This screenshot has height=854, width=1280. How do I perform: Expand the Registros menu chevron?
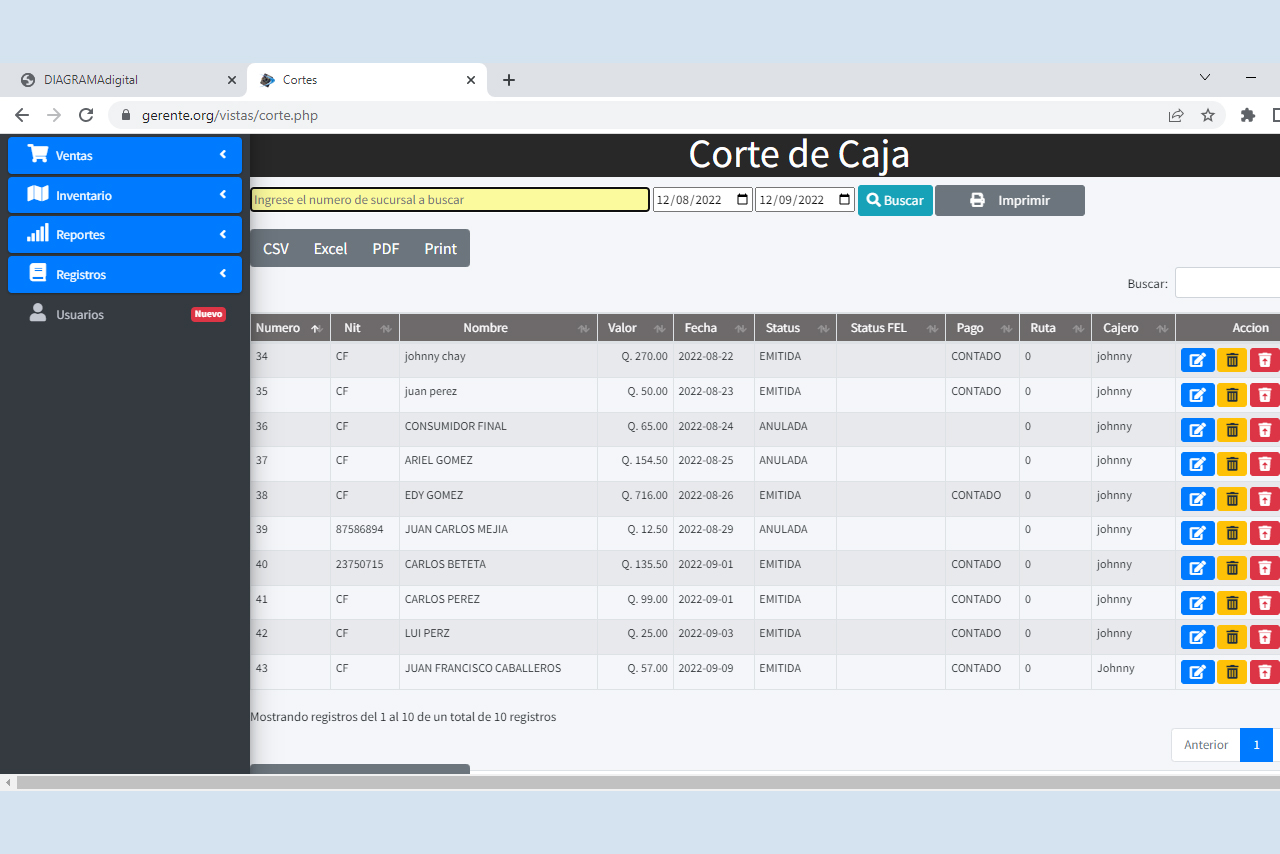[223, 273]
